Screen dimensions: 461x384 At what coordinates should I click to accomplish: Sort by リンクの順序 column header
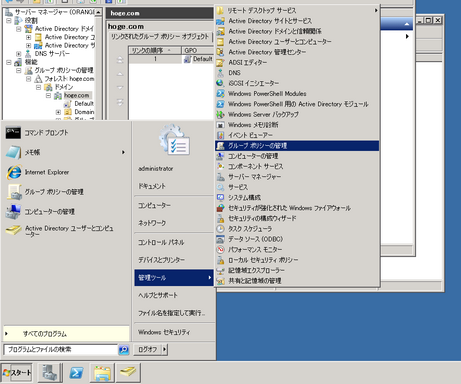pos(155,50)
